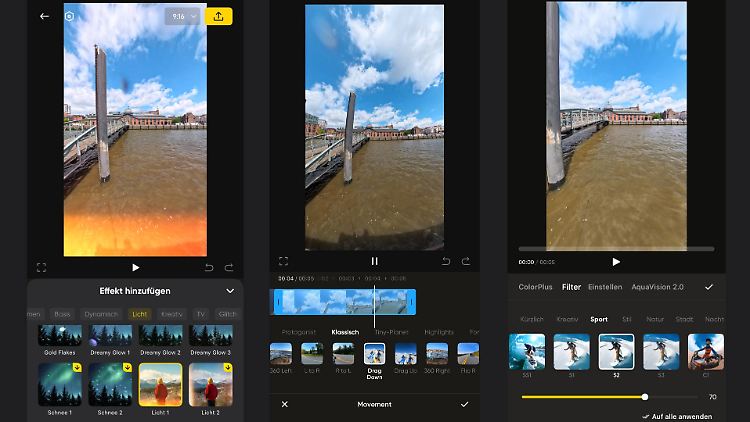This screenshot has width=750, height=422.
Task: Select the Glitch effect category
Action: (x=228, y=314)
